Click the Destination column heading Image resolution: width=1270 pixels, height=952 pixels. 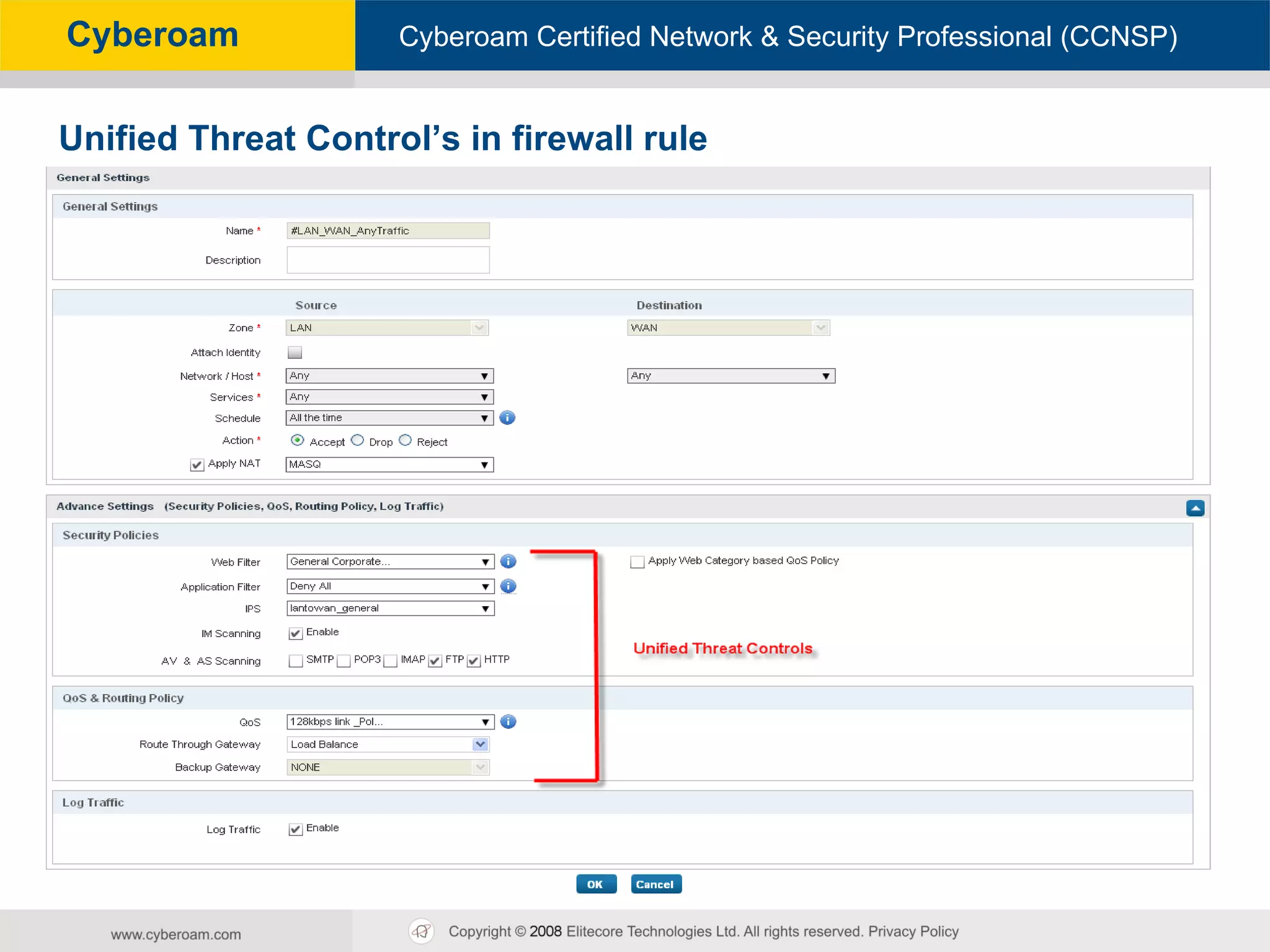pyautogui.click(x=670, y=306)
